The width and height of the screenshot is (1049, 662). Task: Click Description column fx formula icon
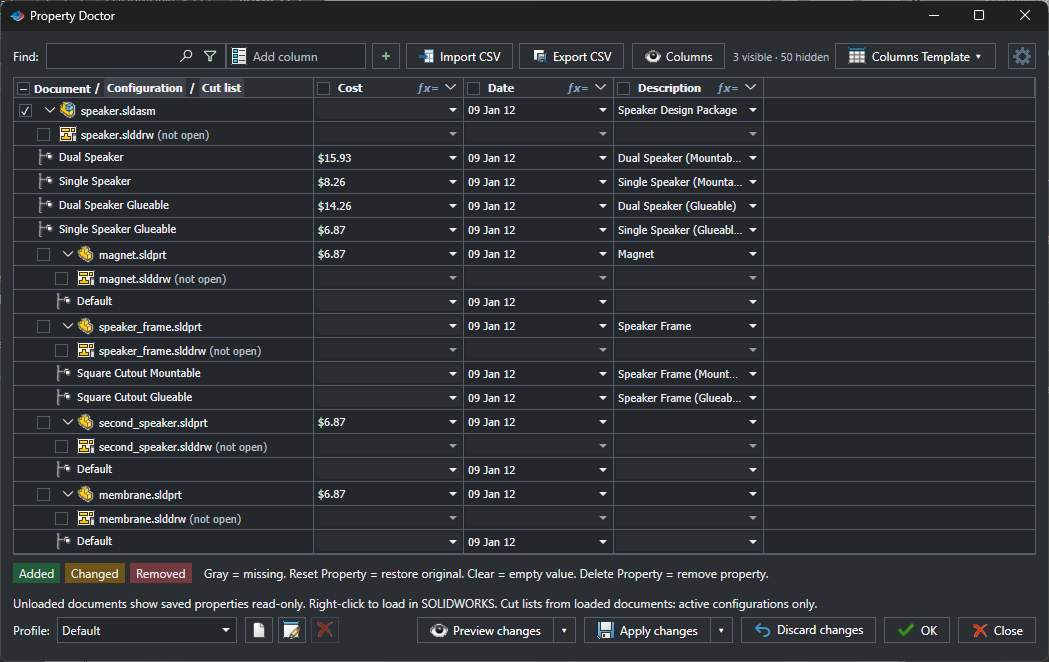click(727, 88)
